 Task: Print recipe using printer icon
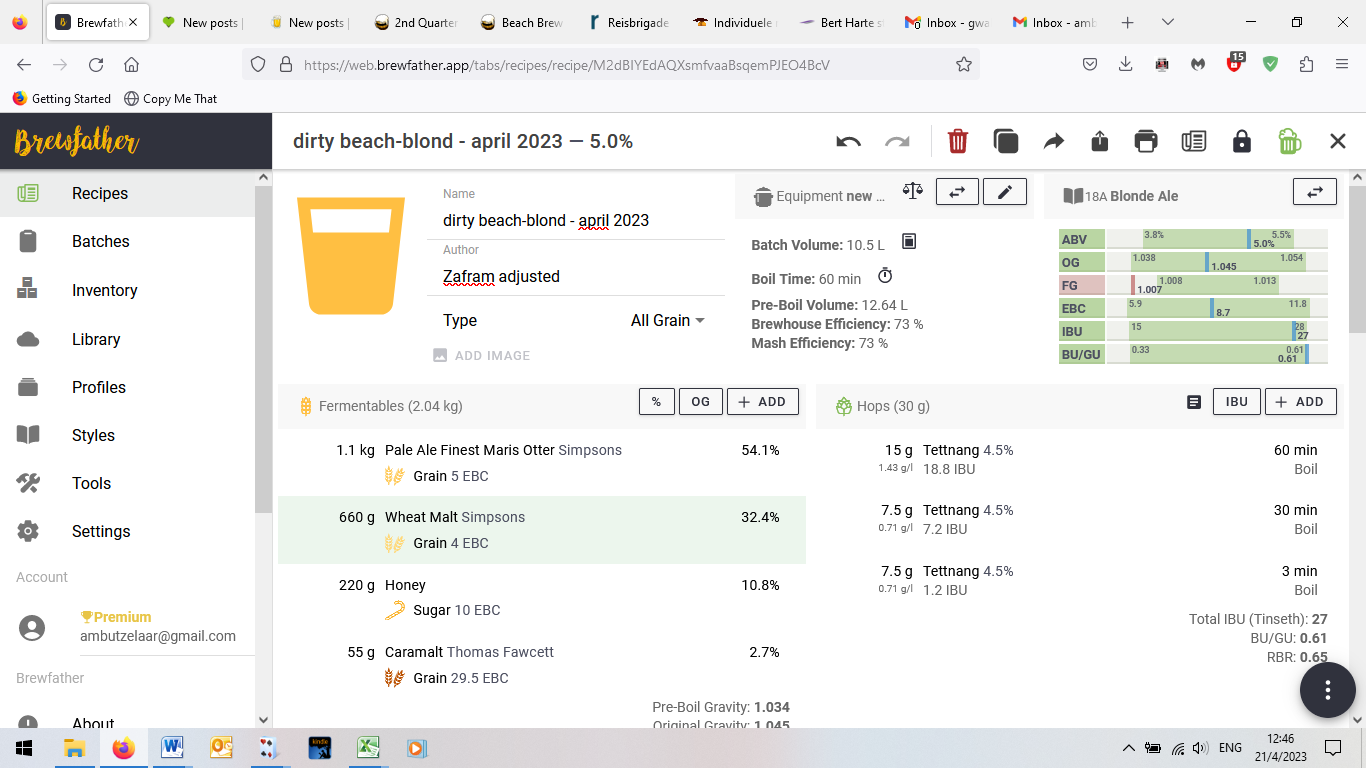1146,141
